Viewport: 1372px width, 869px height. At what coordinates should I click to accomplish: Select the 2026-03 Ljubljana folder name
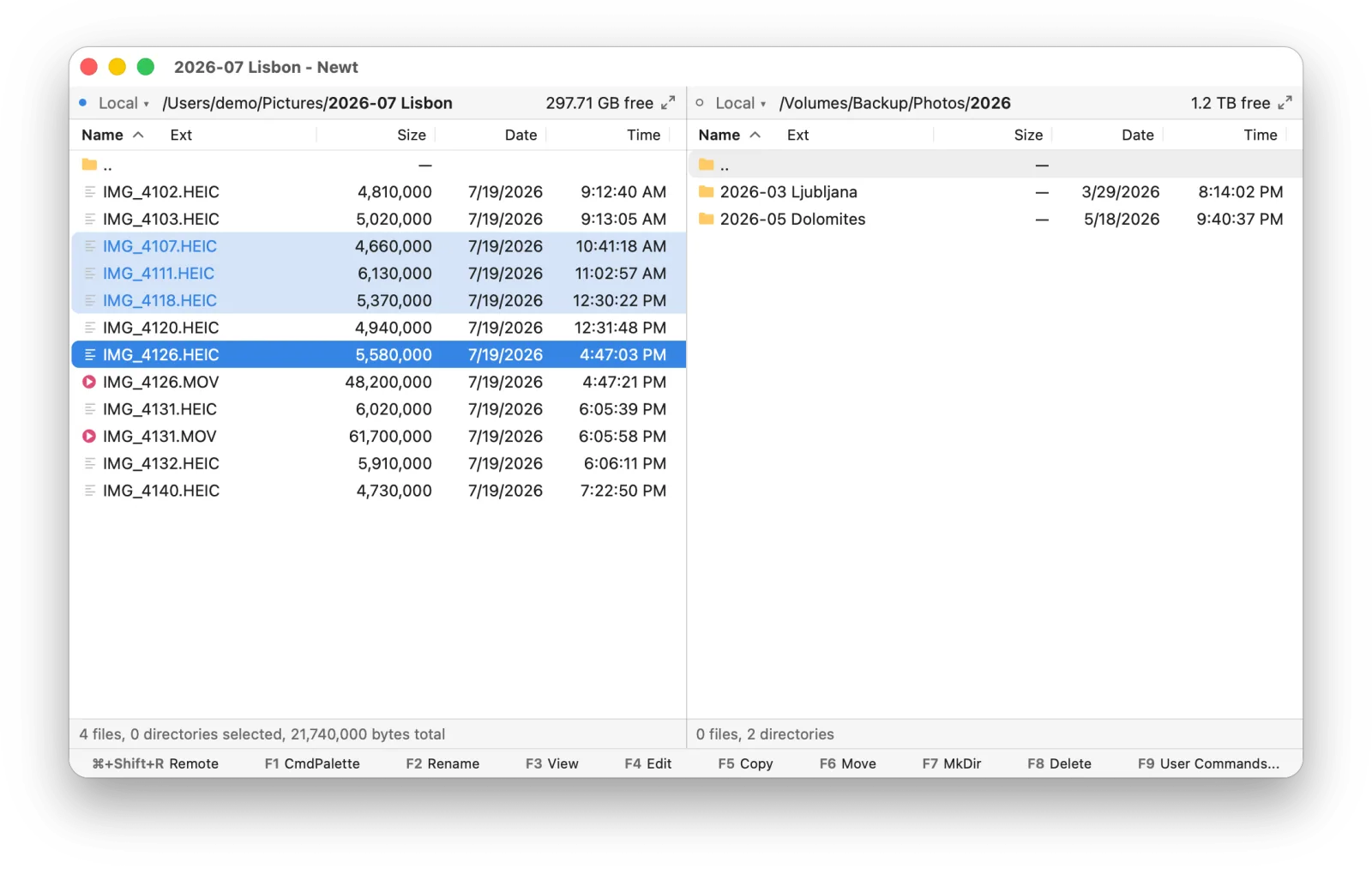click(789, 192)
